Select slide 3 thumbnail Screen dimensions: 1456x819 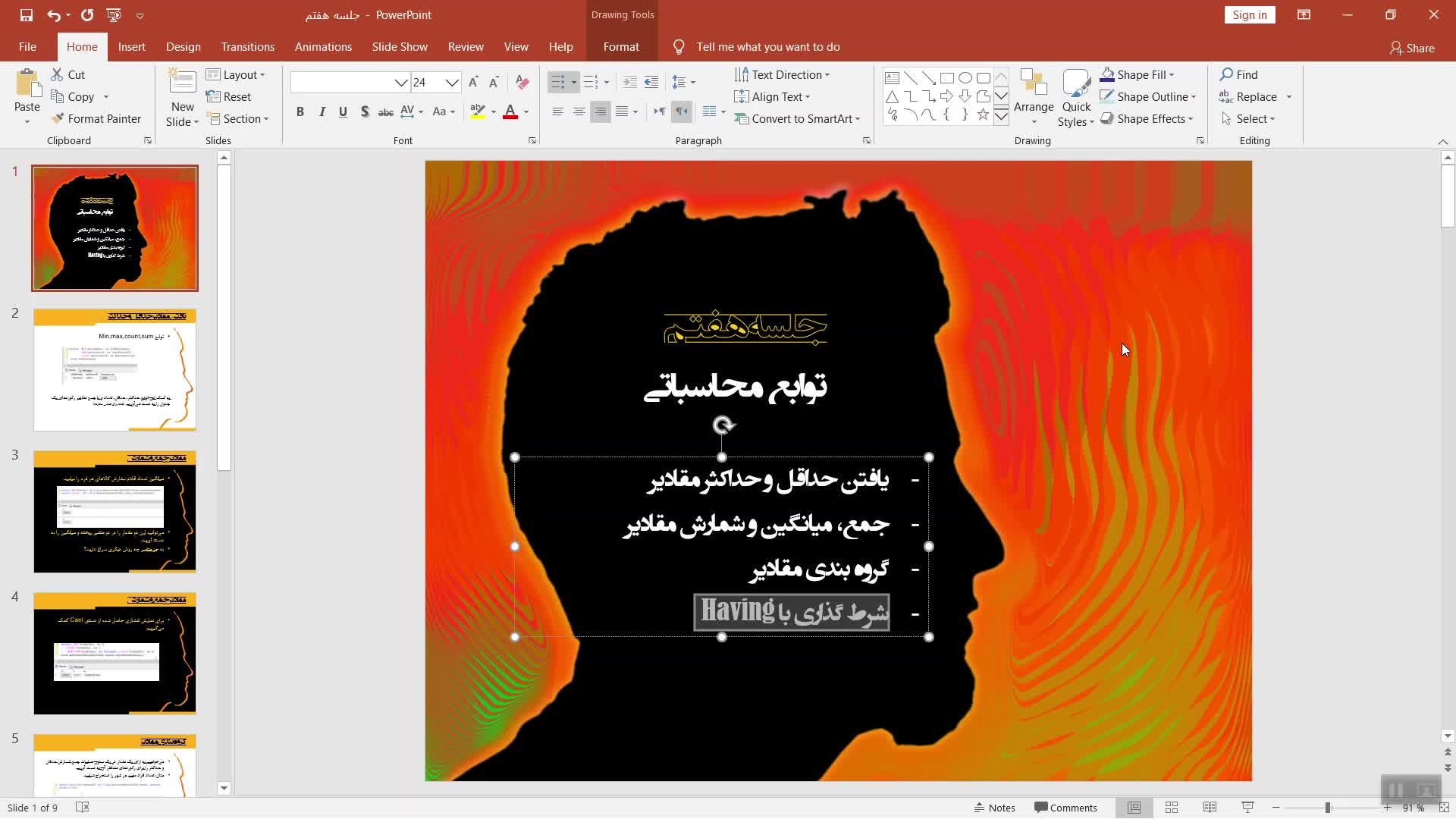115,512
